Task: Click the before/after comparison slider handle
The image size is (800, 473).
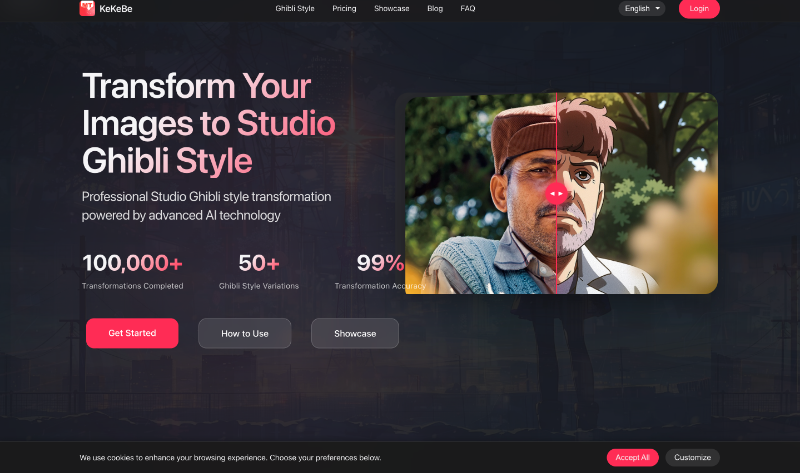Action: click(x=556, y=193)
